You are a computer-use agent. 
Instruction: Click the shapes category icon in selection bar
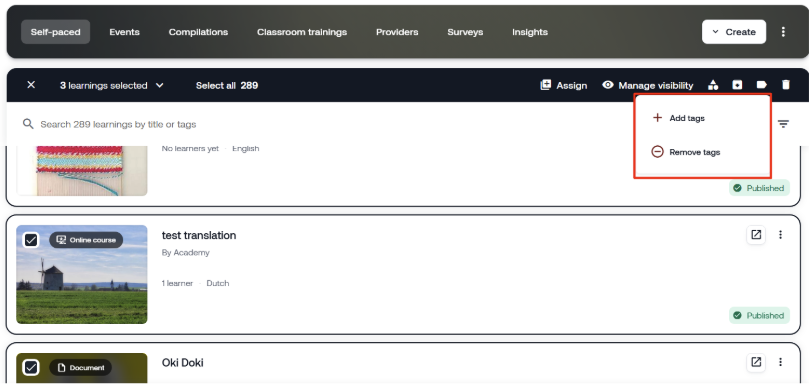(x=713, y=85)
